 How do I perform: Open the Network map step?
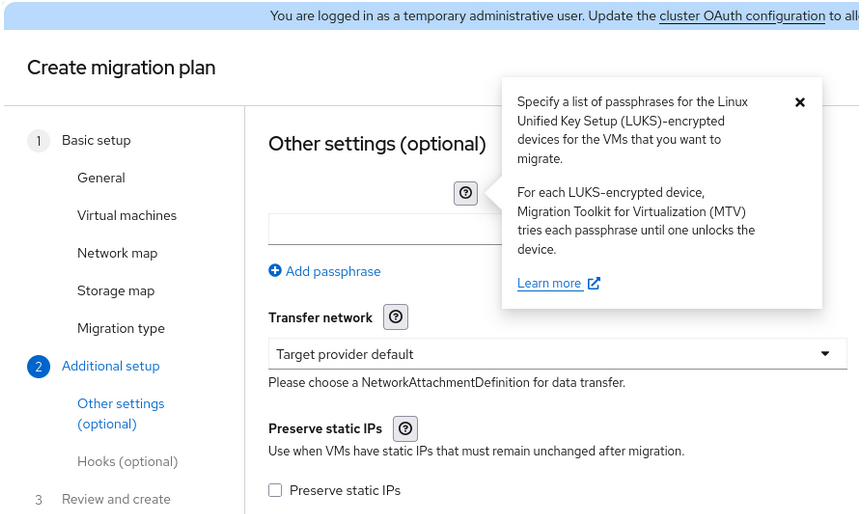(117, 253)
